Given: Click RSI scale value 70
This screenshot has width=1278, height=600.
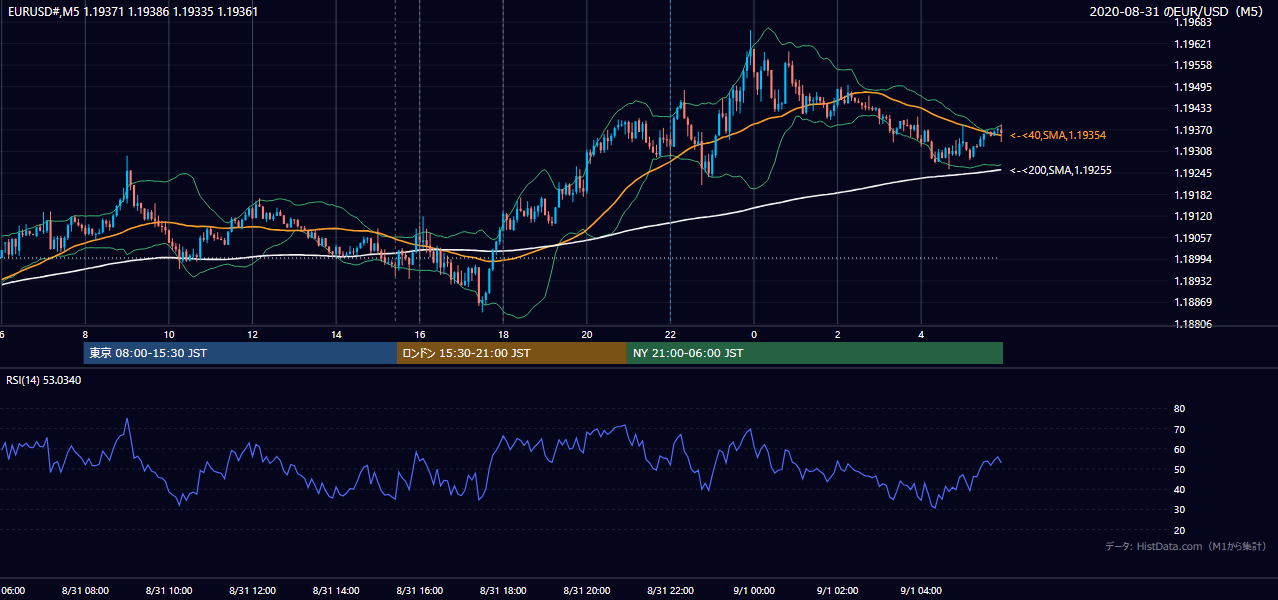Looking at the screenshot, I should point(1180,429).
